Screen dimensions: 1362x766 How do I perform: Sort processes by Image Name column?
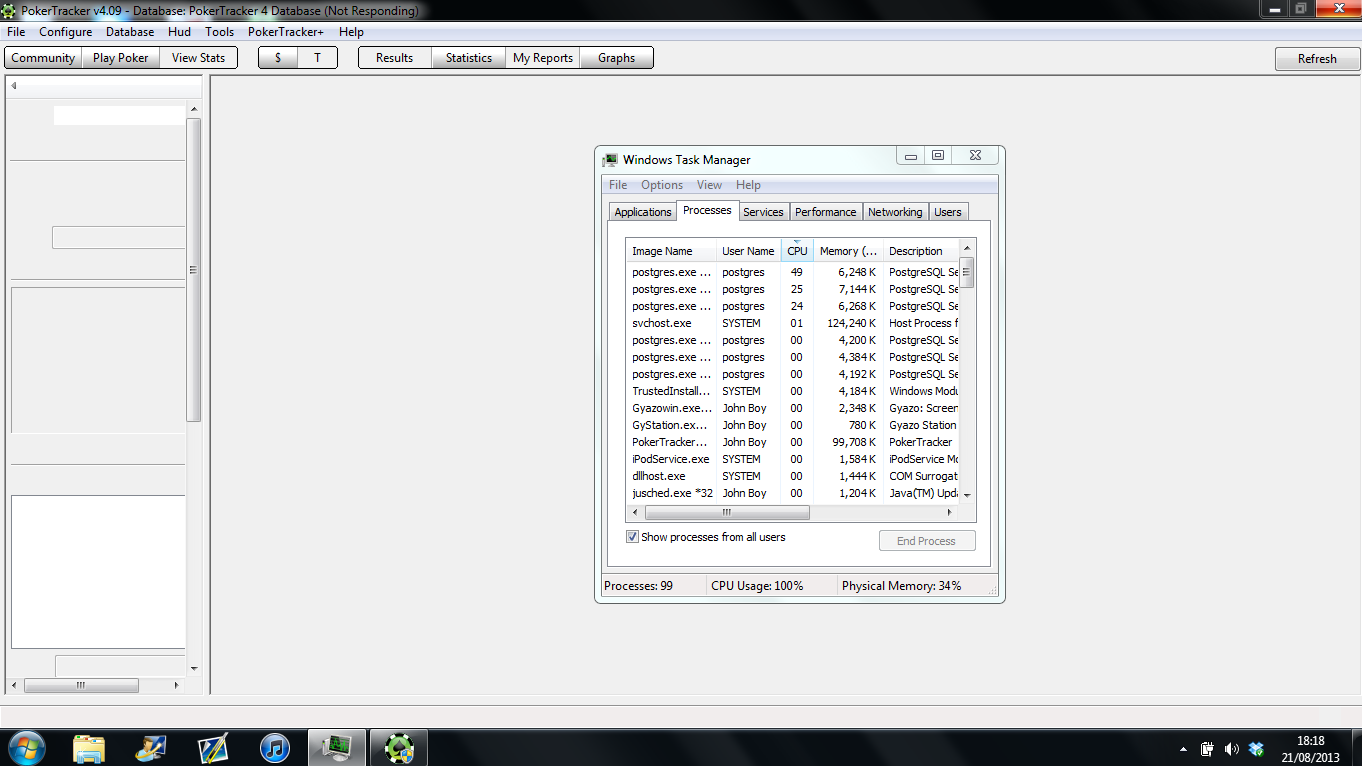click(x=671, y=251)
